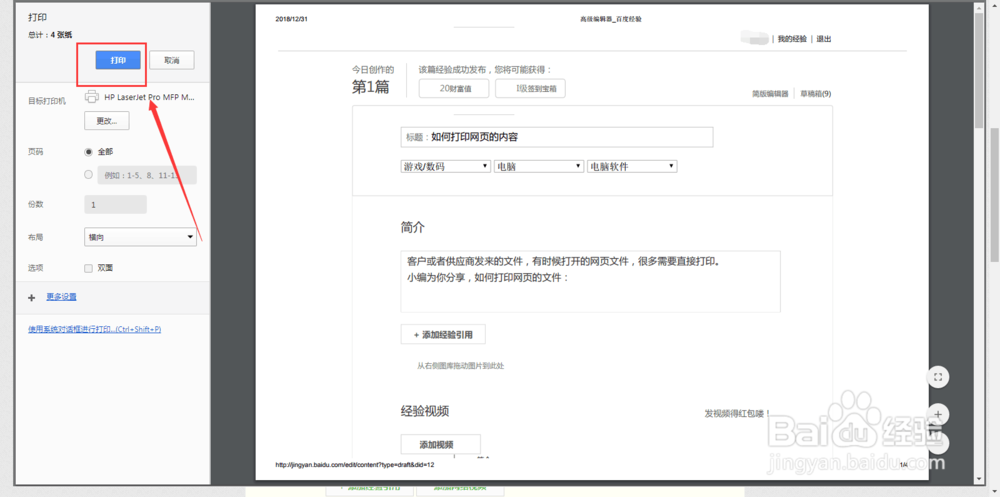The width and height of the screenshot is (1000, 497).
Task: Open system dialog print link (Ctrl+Shift+P)
Action: [x=94, y=329]
